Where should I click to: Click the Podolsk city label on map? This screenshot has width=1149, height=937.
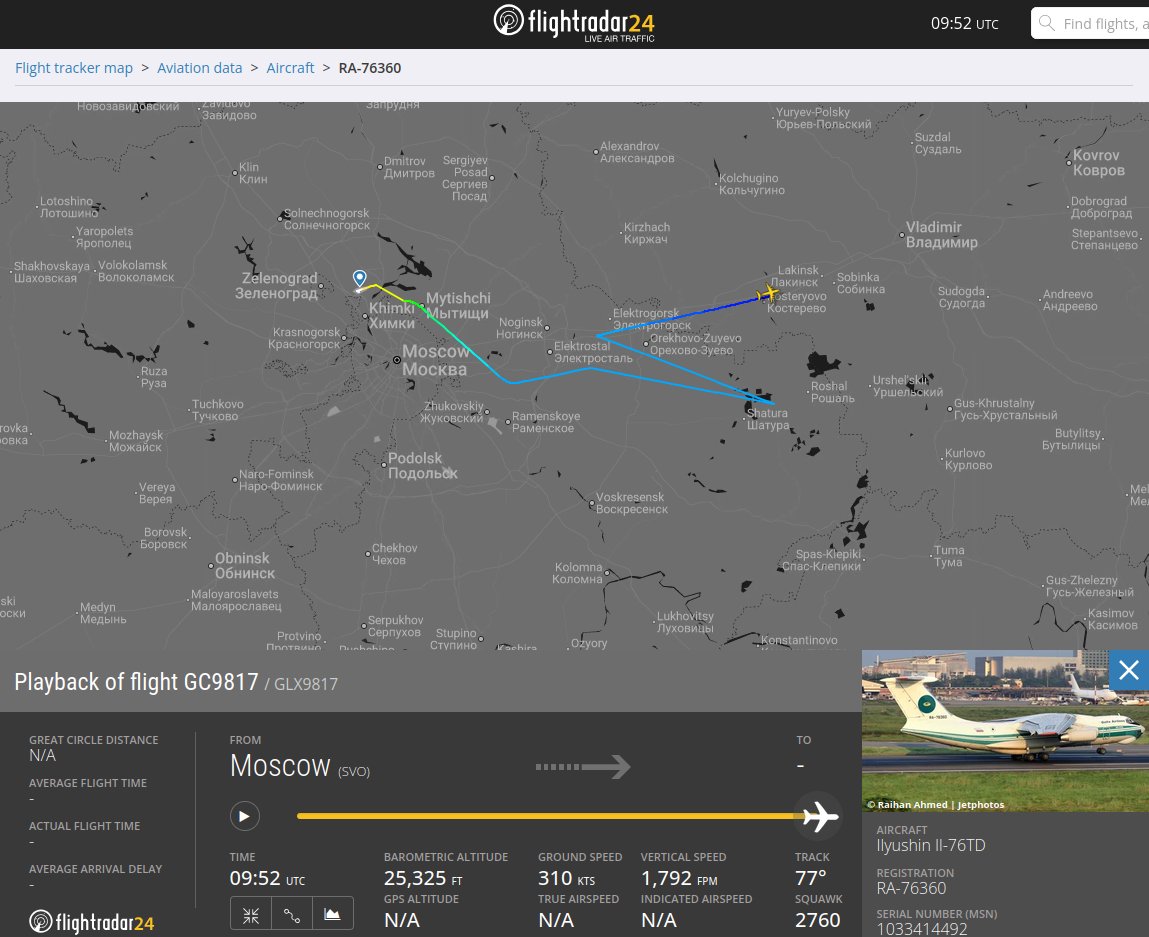pos(422,465)
